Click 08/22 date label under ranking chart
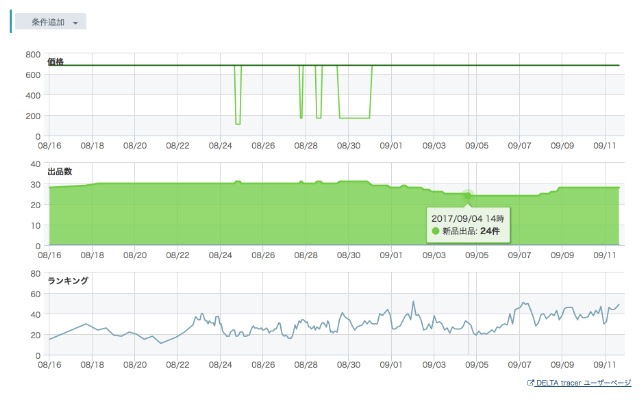This screenshot has height=400, width=640. click(178, 365)
